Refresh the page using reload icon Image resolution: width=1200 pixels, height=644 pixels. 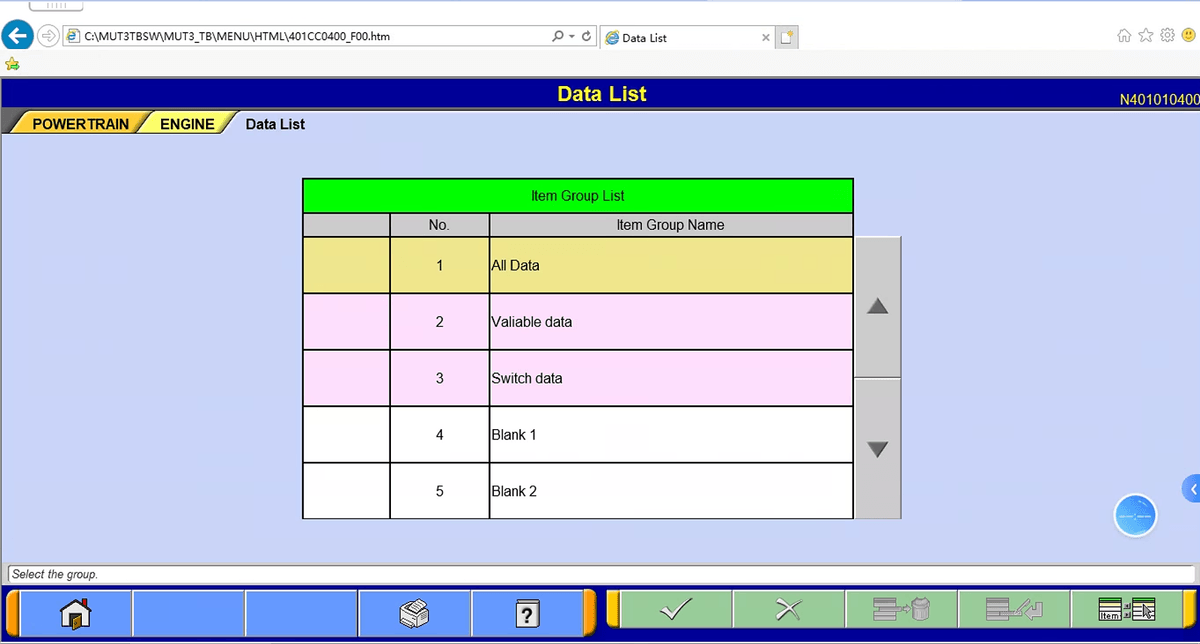(586, 37)
